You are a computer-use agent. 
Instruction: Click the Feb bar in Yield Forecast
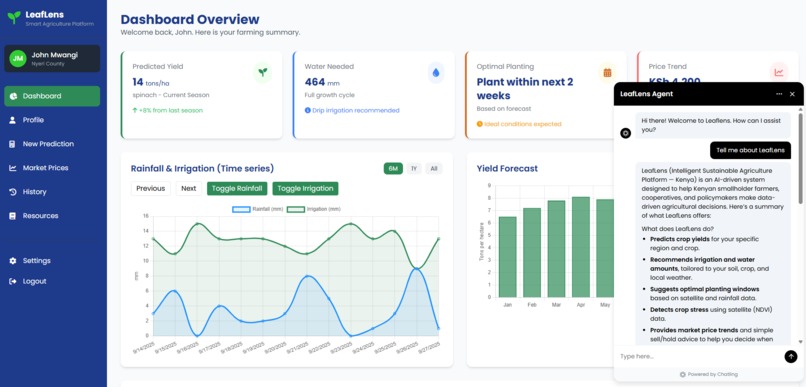[x=532, y=253]
